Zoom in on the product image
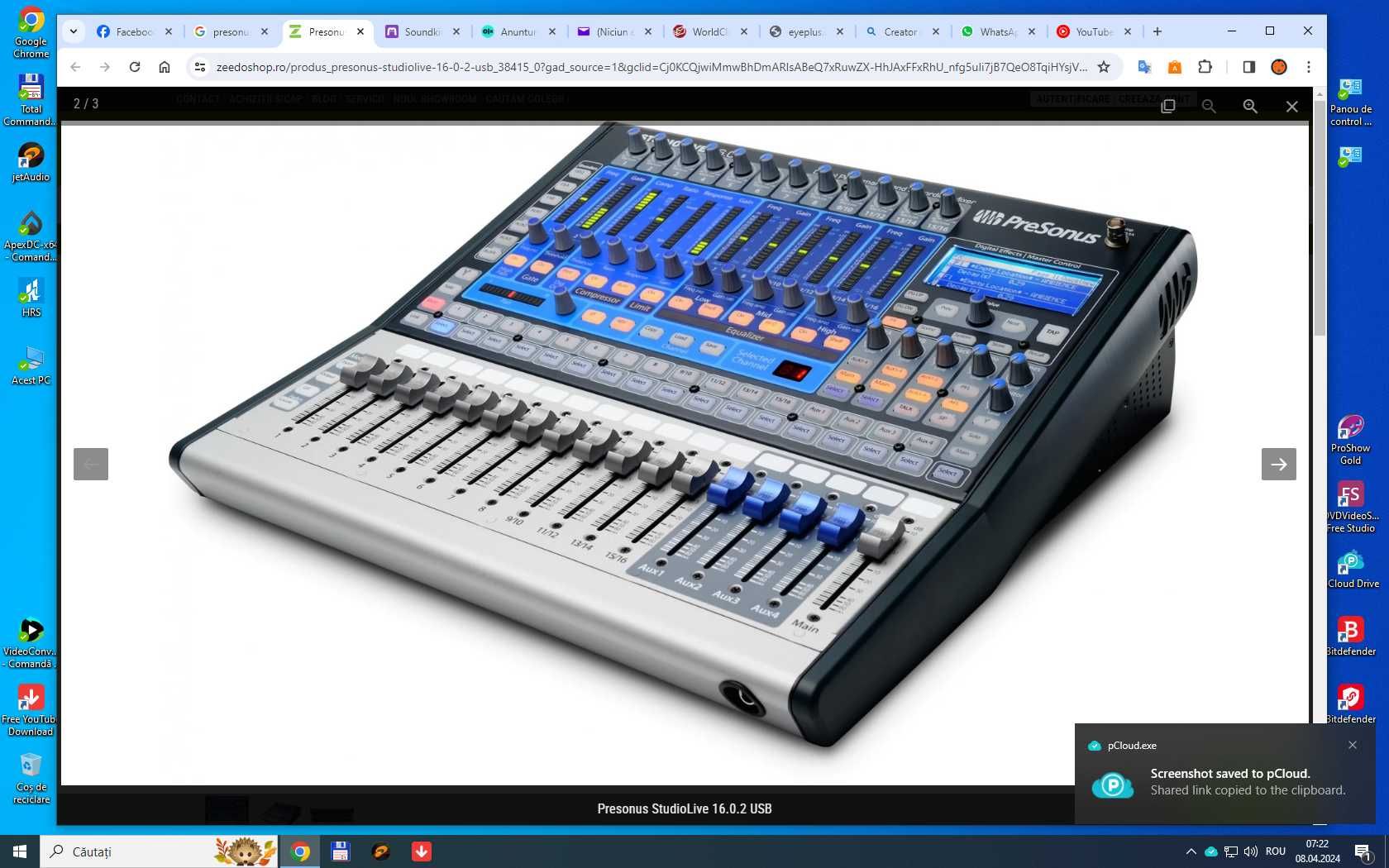The height and width of the screenshot is (868, 1389). pos(1250,106)
